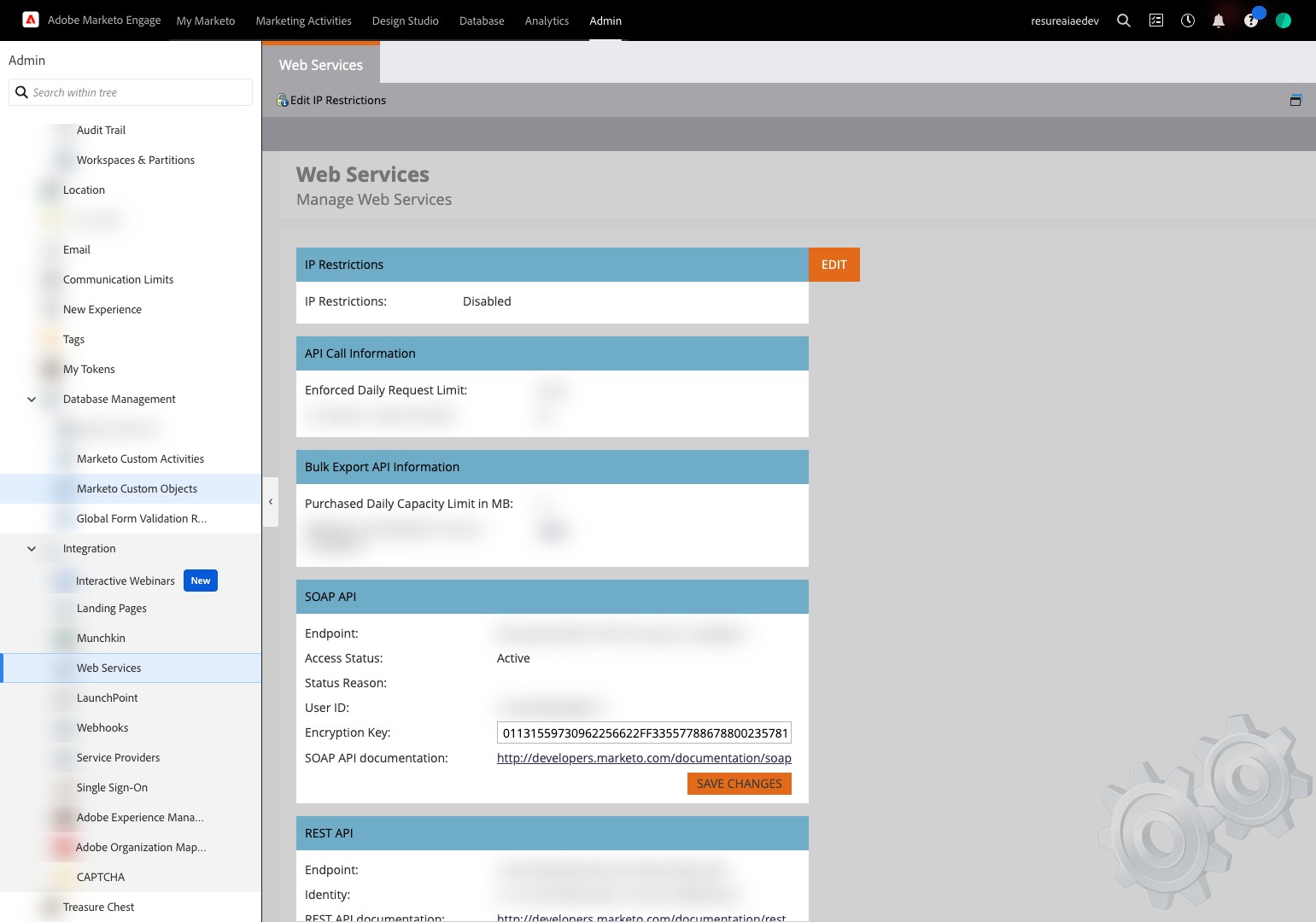
Task: Select the Web Services tab
Action: [x=321, y=65]
